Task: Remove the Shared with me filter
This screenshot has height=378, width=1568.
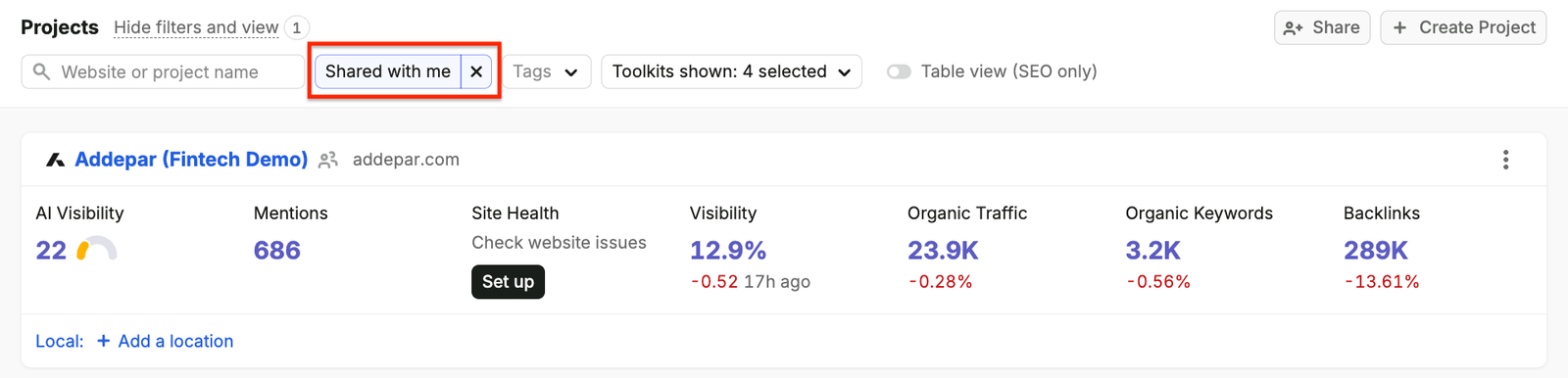Action: click(476, 71)
